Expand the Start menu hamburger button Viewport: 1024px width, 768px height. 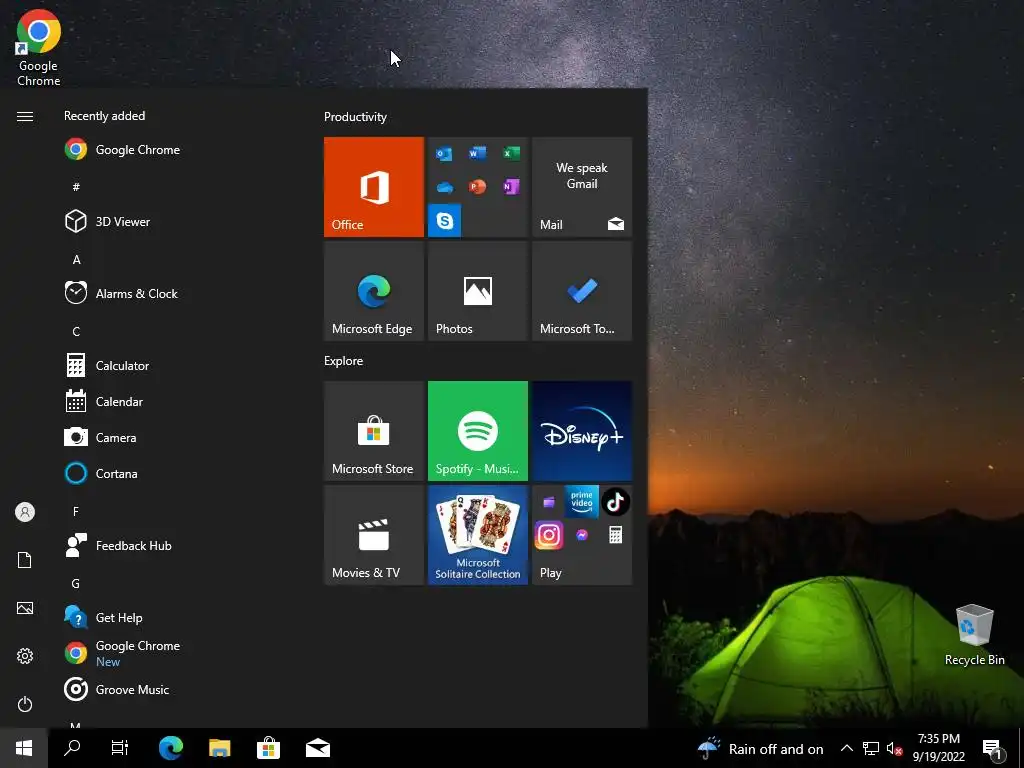coord(25,116)
